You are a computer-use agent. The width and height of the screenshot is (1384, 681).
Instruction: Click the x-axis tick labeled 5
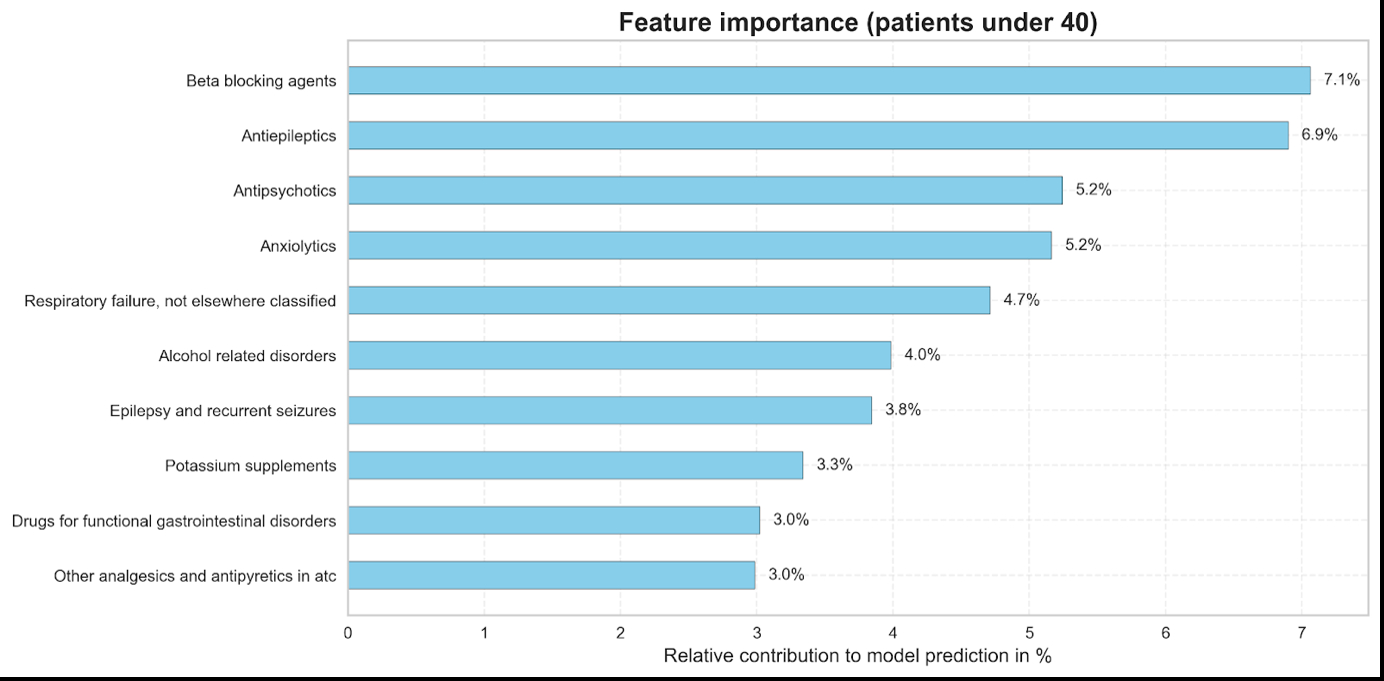pyautogui.click(x=1029, y=632)
